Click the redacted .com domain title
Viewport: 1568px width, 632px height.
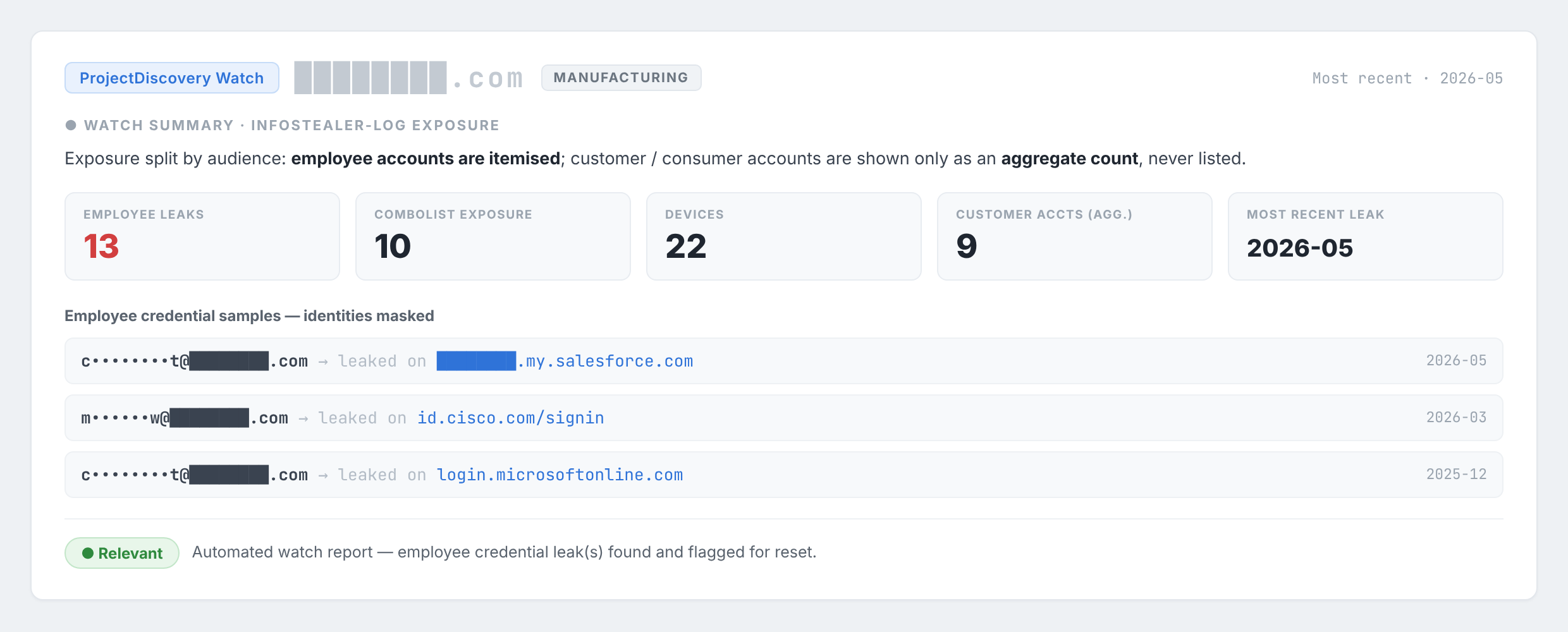409,78
